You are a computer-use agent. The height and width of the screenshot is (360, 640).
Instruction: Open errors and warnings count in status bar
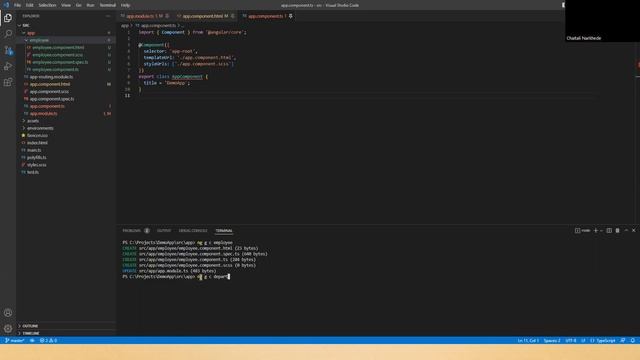click(x=48, y=340)
